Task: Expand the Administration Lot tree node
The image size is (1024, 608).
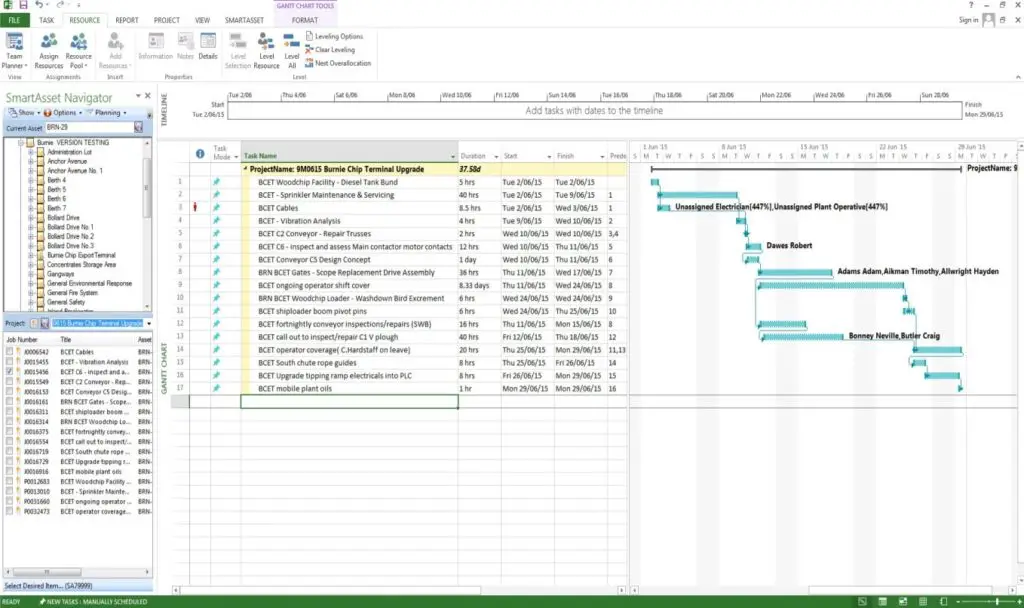Action: coord(31,152)
